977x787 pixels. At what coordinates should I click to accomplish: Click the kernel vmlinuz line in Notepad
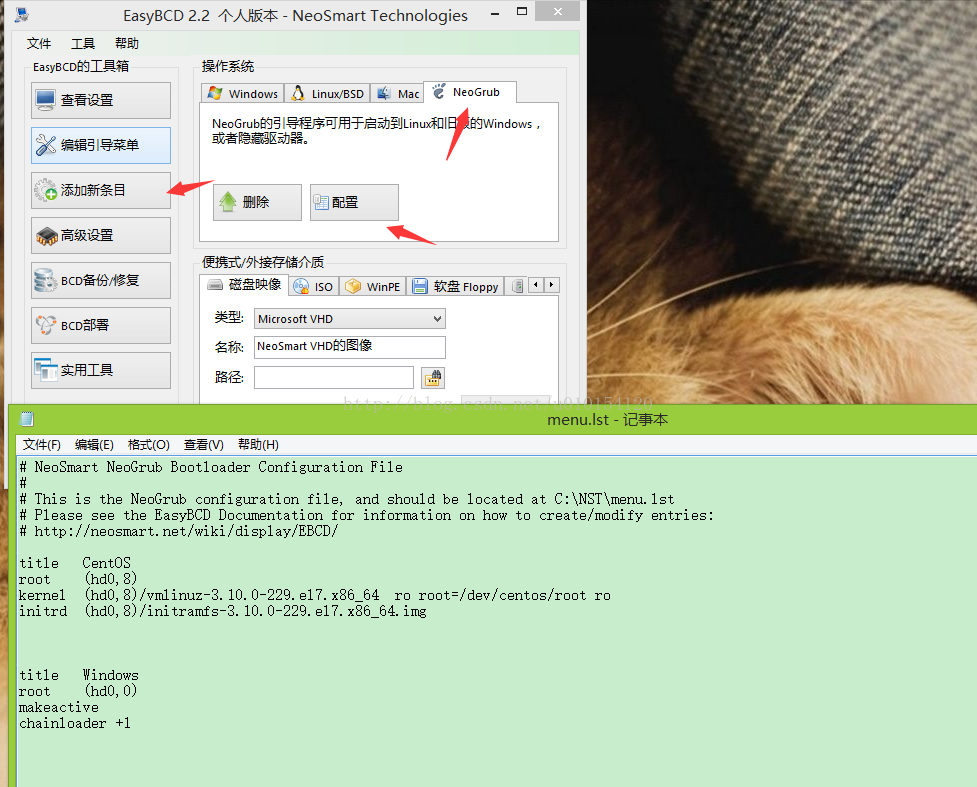pyautogui.click(x=315, y=596)
